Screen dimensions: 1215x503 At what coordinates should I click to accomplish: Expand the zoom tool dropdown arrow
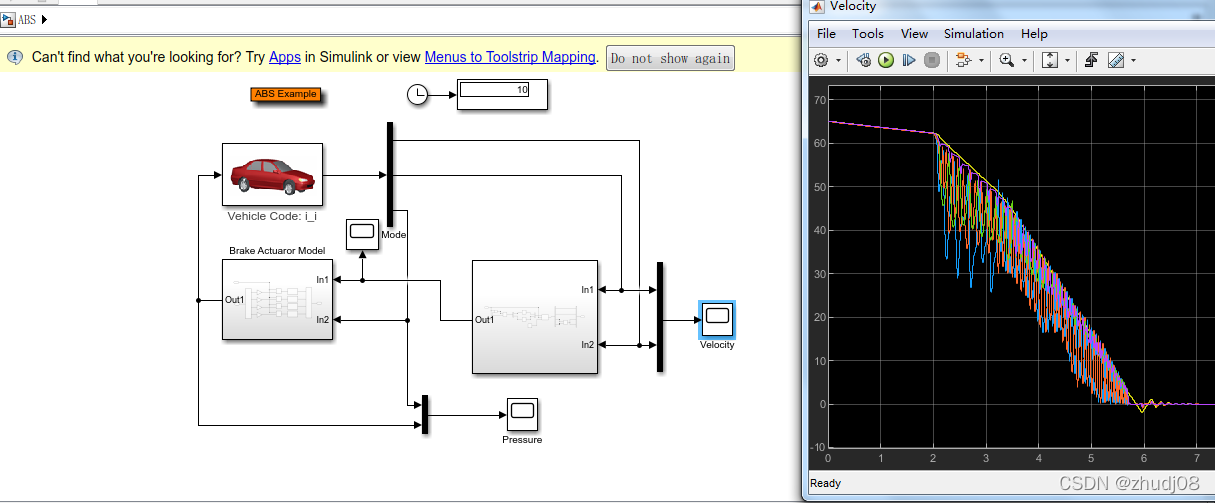tap(1025, 61)
